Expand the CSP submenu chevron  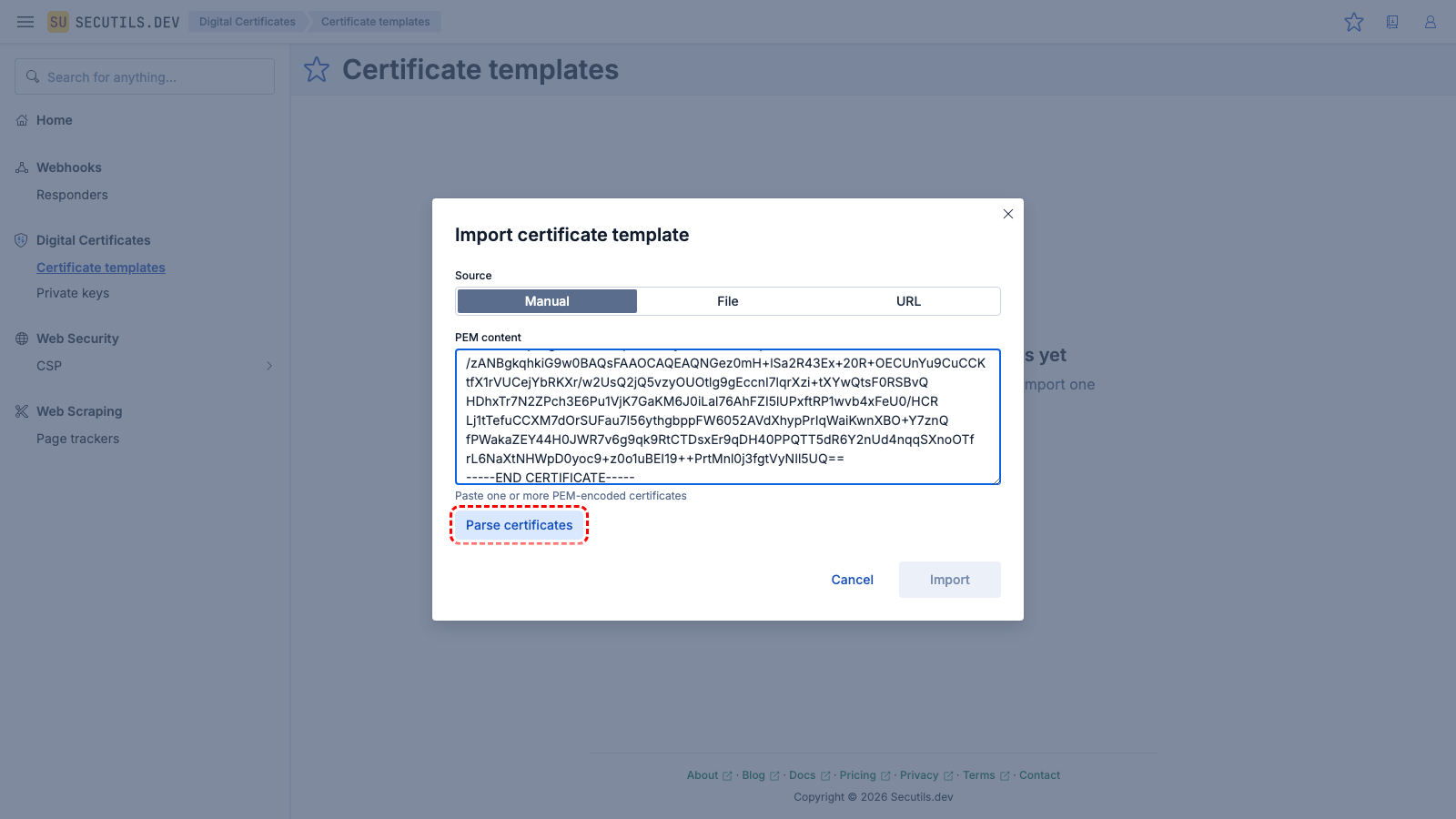coord(269,366)
